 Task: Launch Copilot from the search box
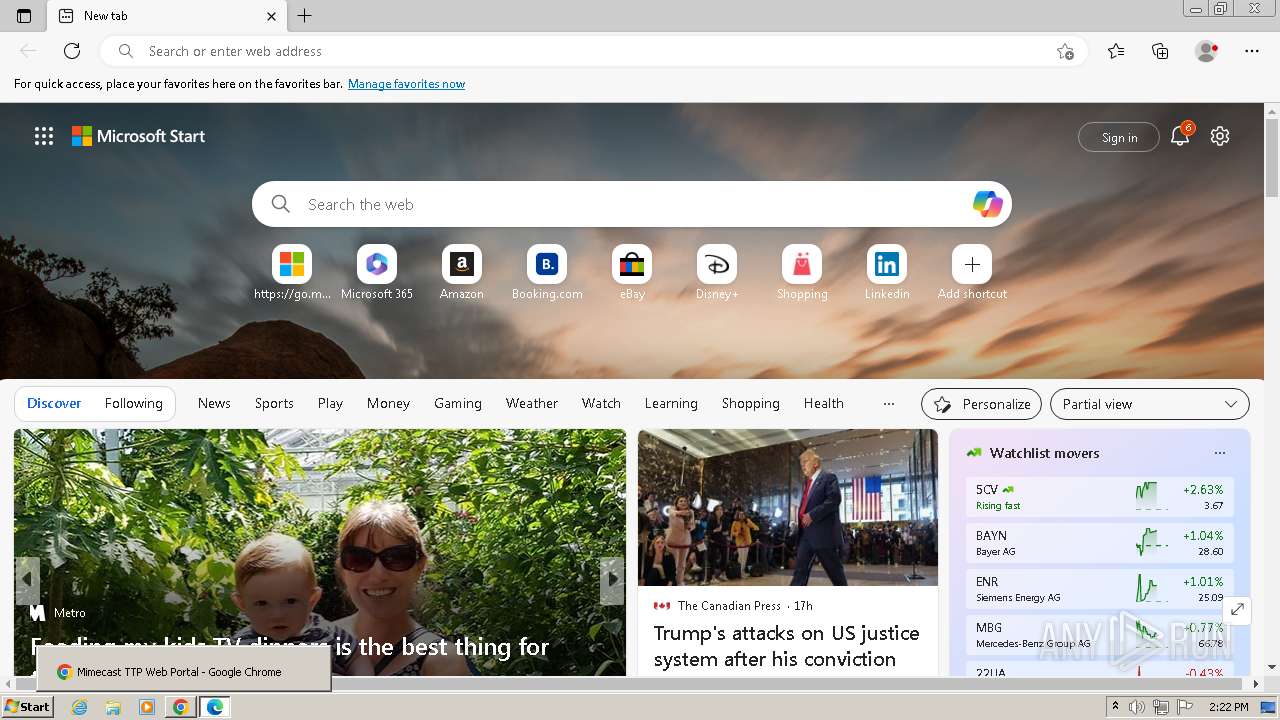tap(987, 204)
